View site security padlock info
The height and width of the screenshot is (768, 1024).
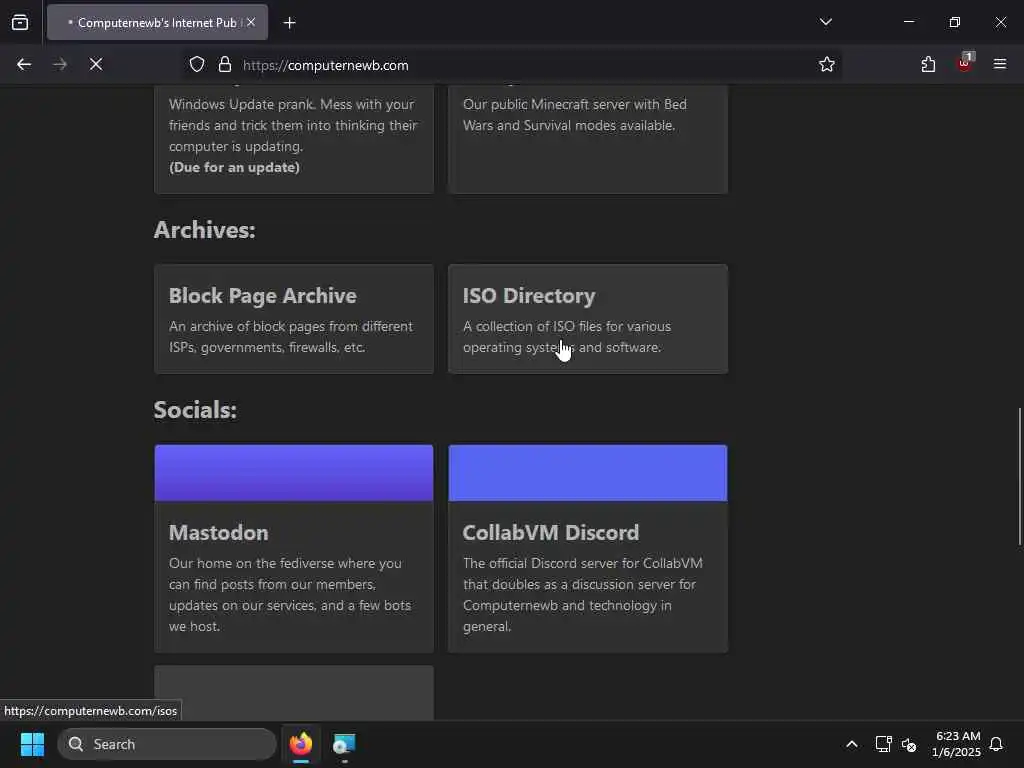click(x=225, y=65)
